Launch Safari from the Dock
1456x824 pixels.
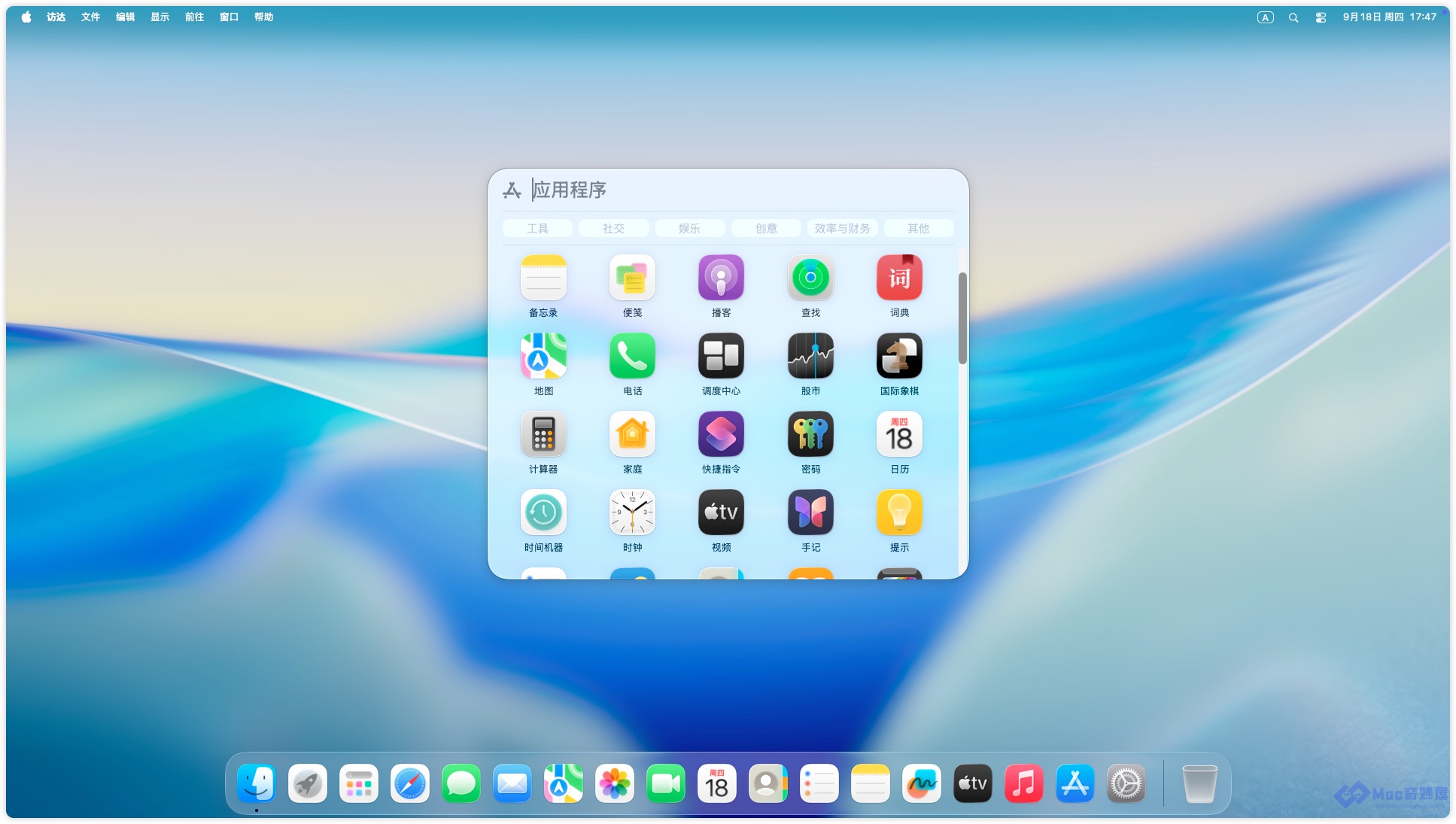(x=410, y=783)
